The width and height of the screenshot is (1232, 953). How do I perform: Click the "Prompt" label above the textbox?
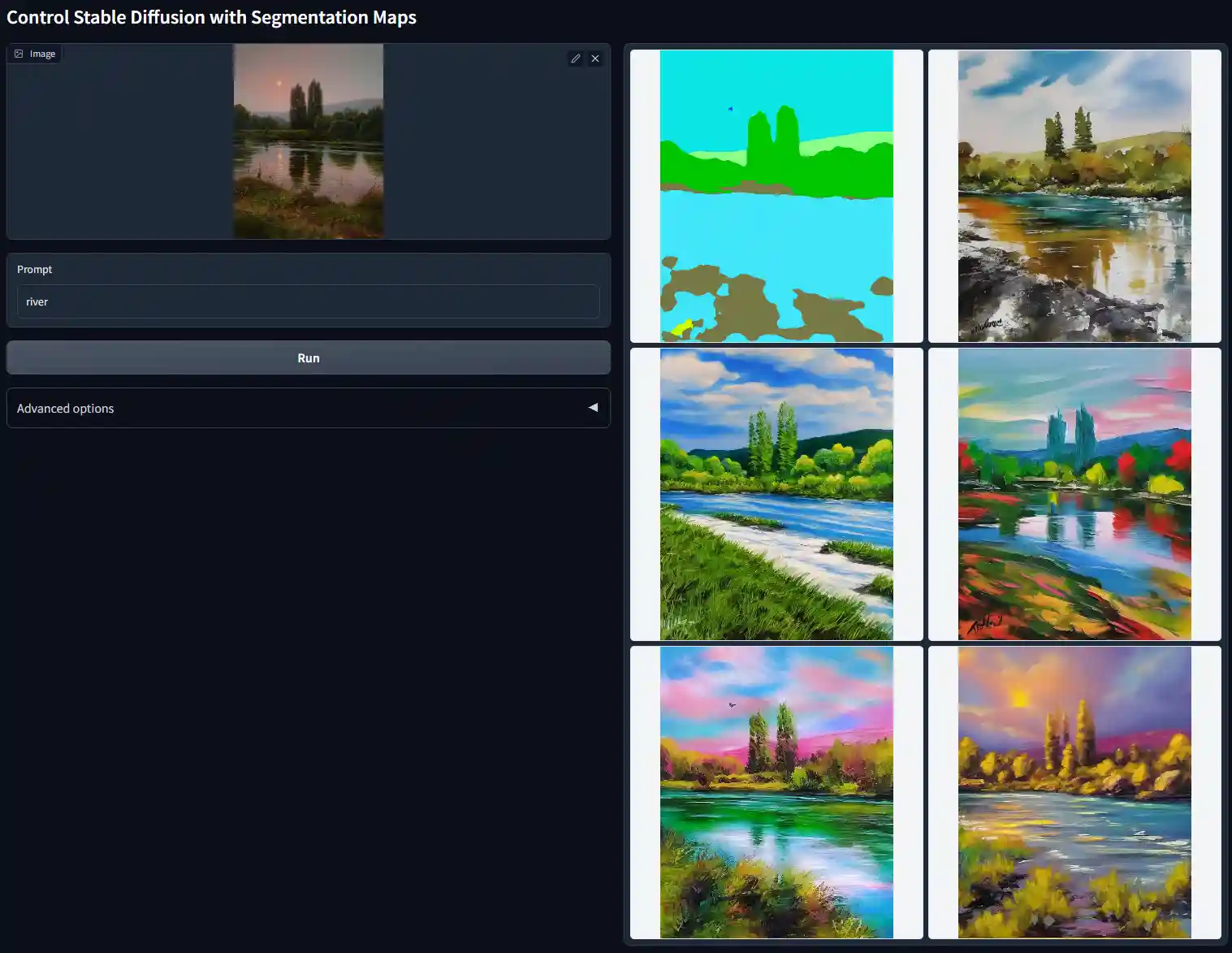pyautogui.click(x=34, y=269)
